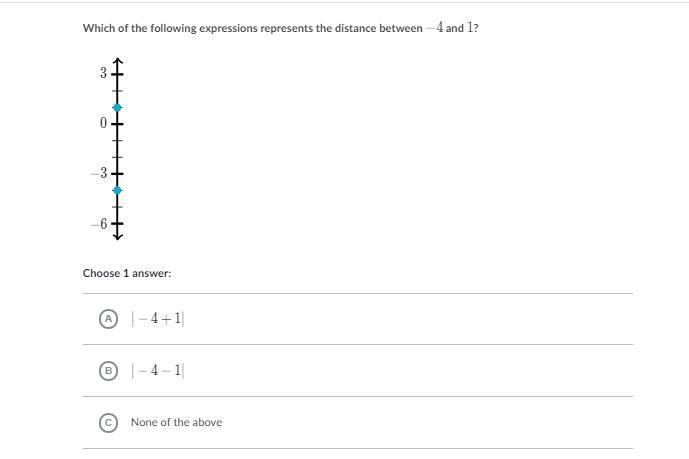Select radio button B

click(x=108, y=371)
